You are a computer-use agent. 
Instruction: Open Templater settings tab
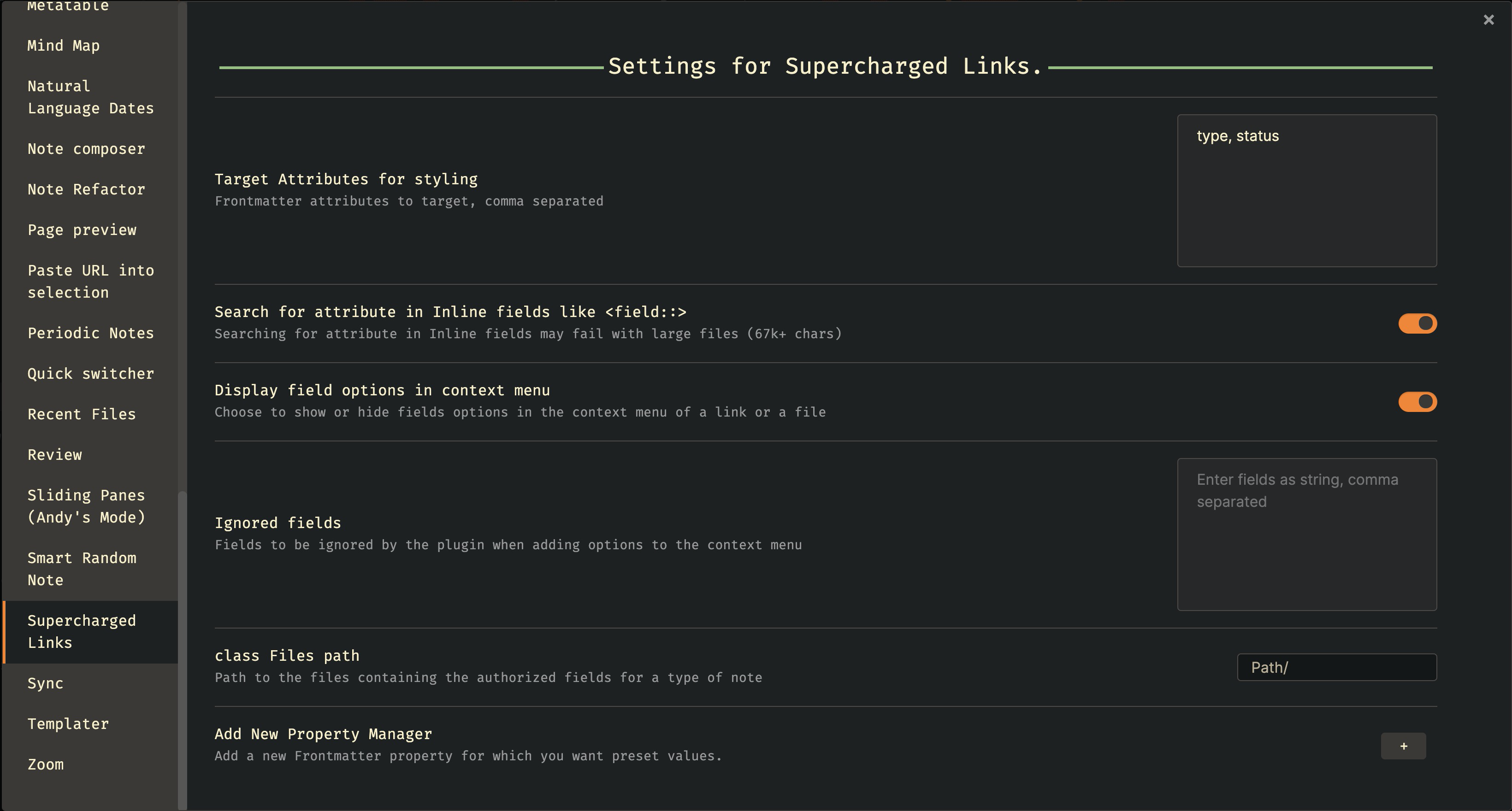point(68,724)
